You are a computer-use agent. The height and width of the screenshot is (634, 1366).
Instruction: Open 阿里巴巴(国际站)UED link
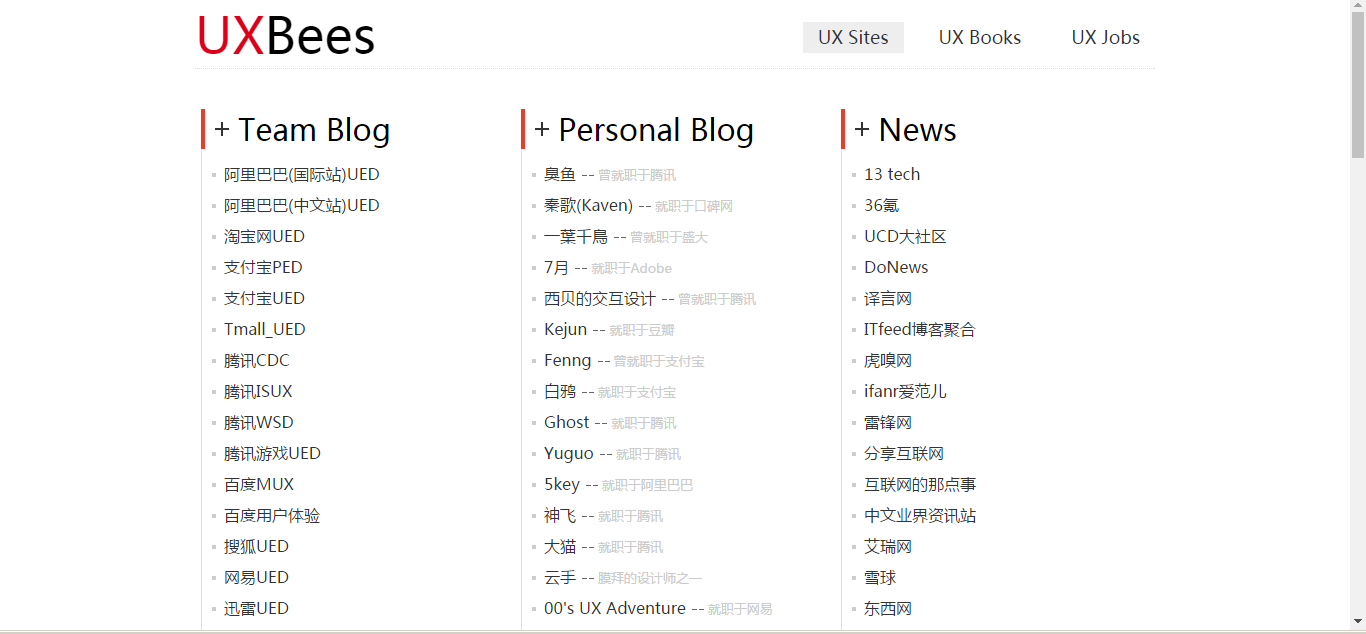302,174
